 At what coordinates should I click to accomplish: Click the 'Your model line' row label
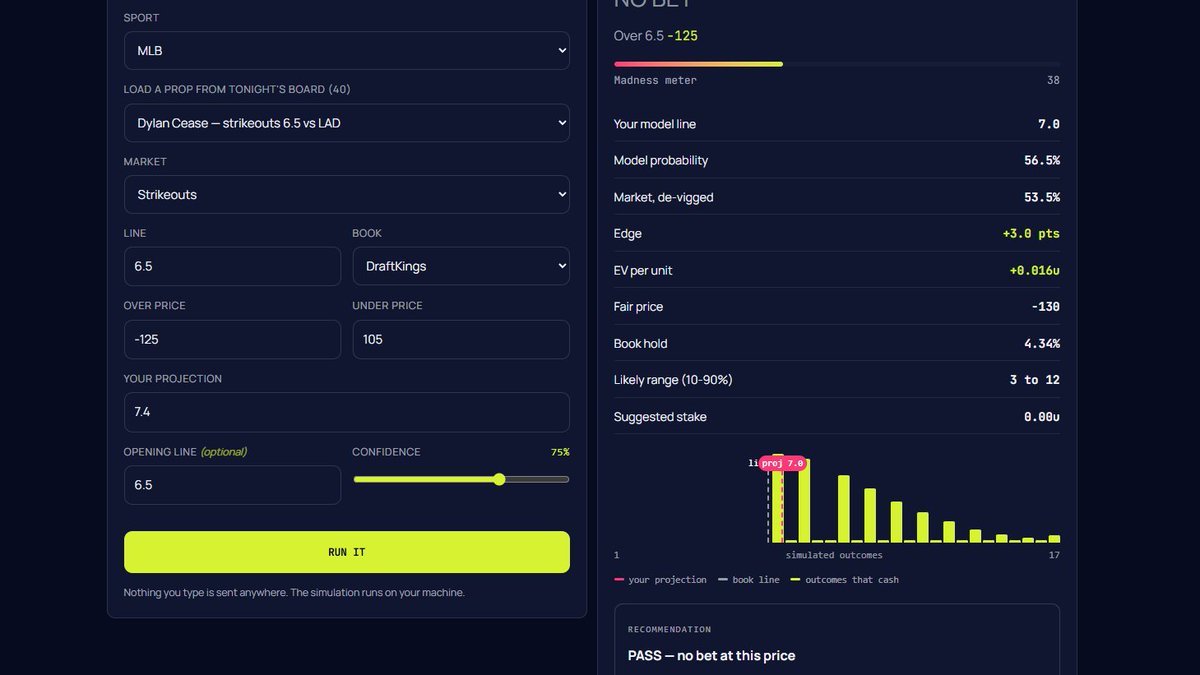[x=655, y=124]
